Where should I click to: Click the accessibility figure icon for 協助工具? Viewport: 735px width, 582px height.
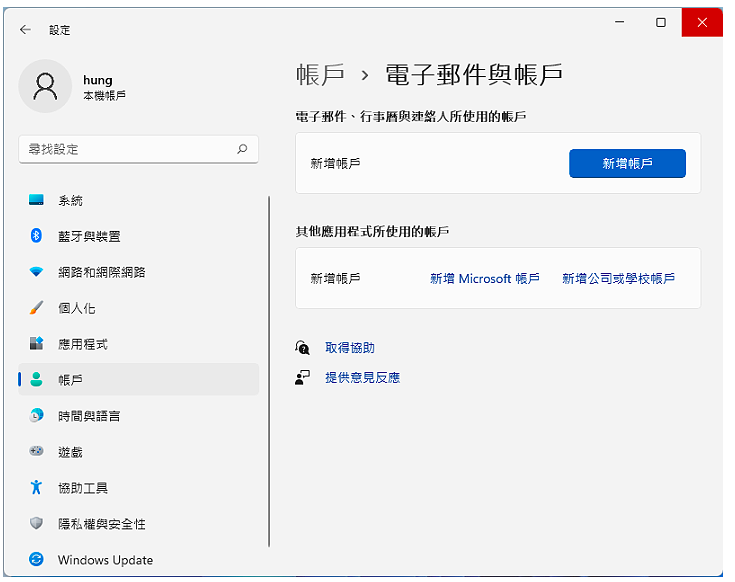tap(36, 487)
